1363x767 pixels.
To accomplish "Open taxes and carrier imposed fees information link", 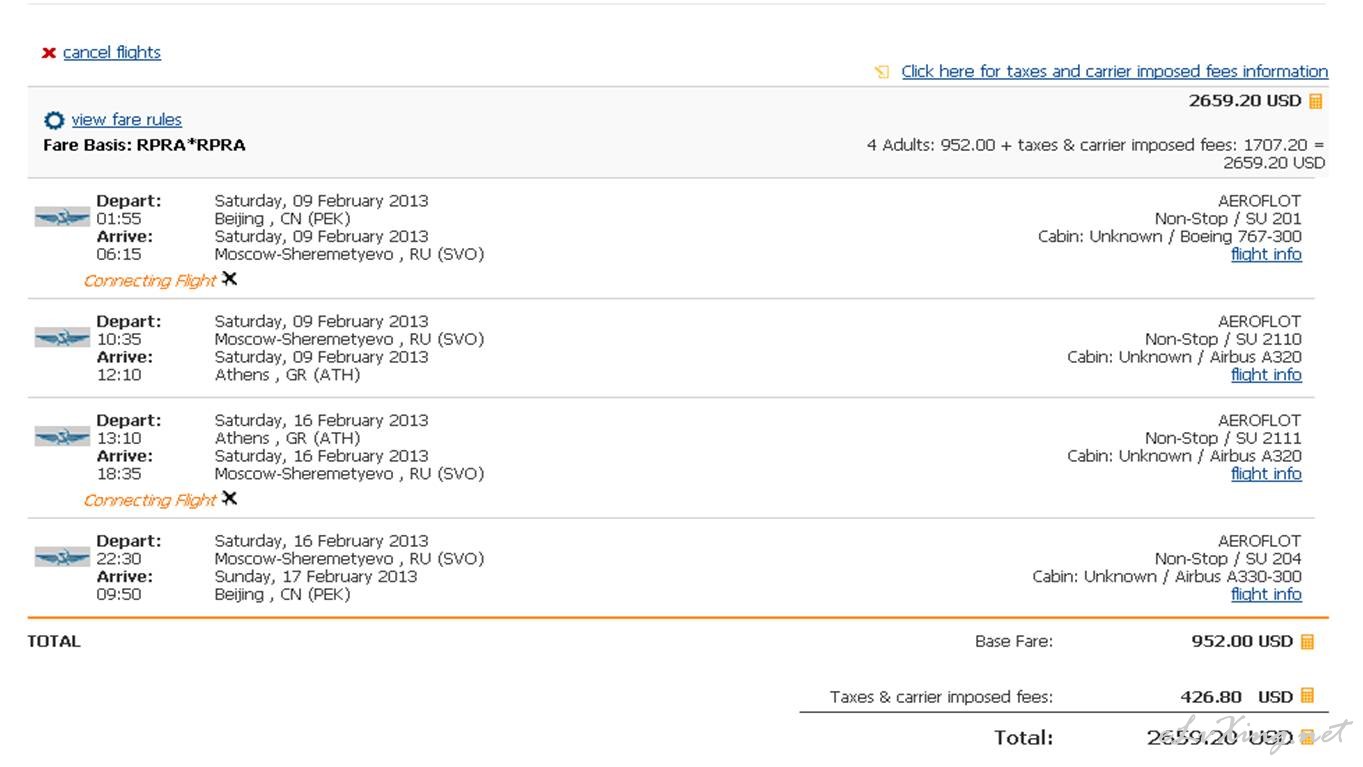I will [x=1114, y=71].
